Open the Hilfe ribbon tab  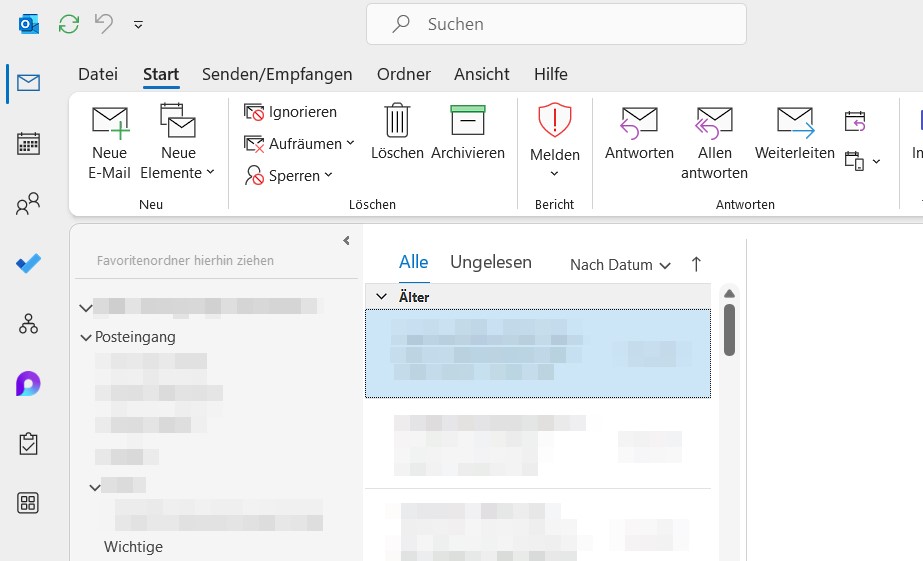[551, 74]
